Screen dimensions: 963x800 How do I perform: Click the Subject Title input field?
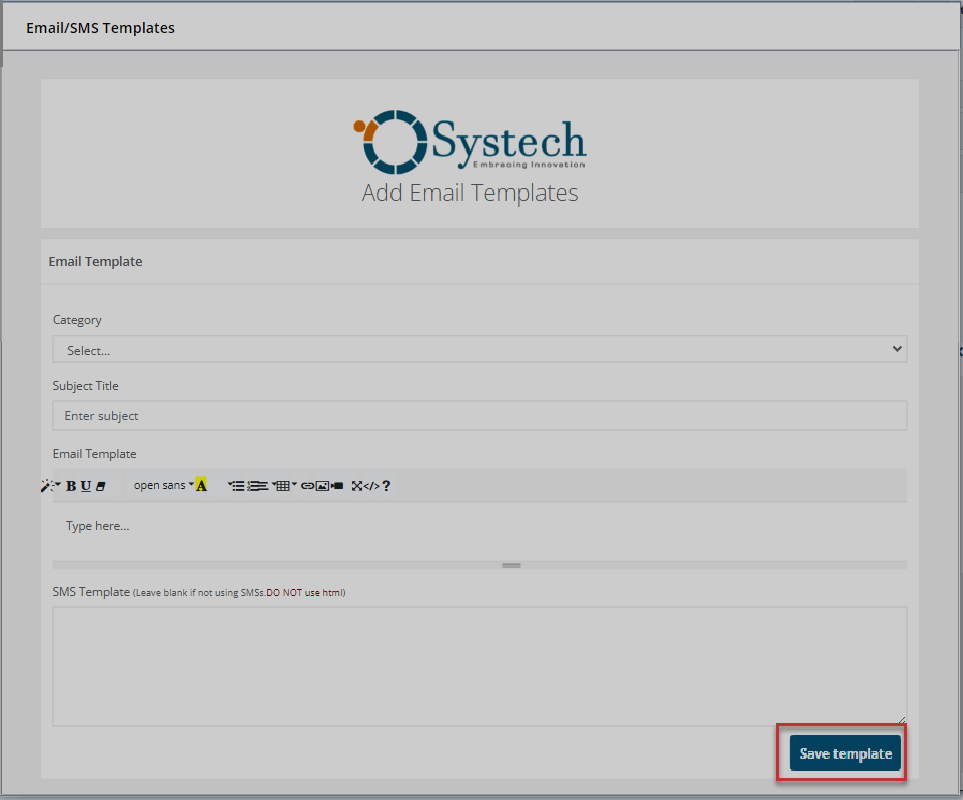point(480,415)
